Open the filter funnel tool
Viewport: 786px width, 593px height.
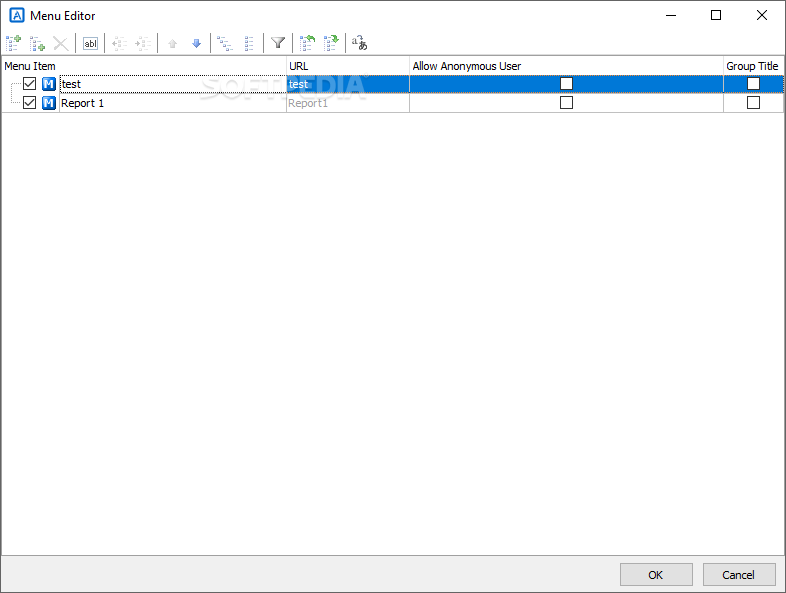pos(278,43)
